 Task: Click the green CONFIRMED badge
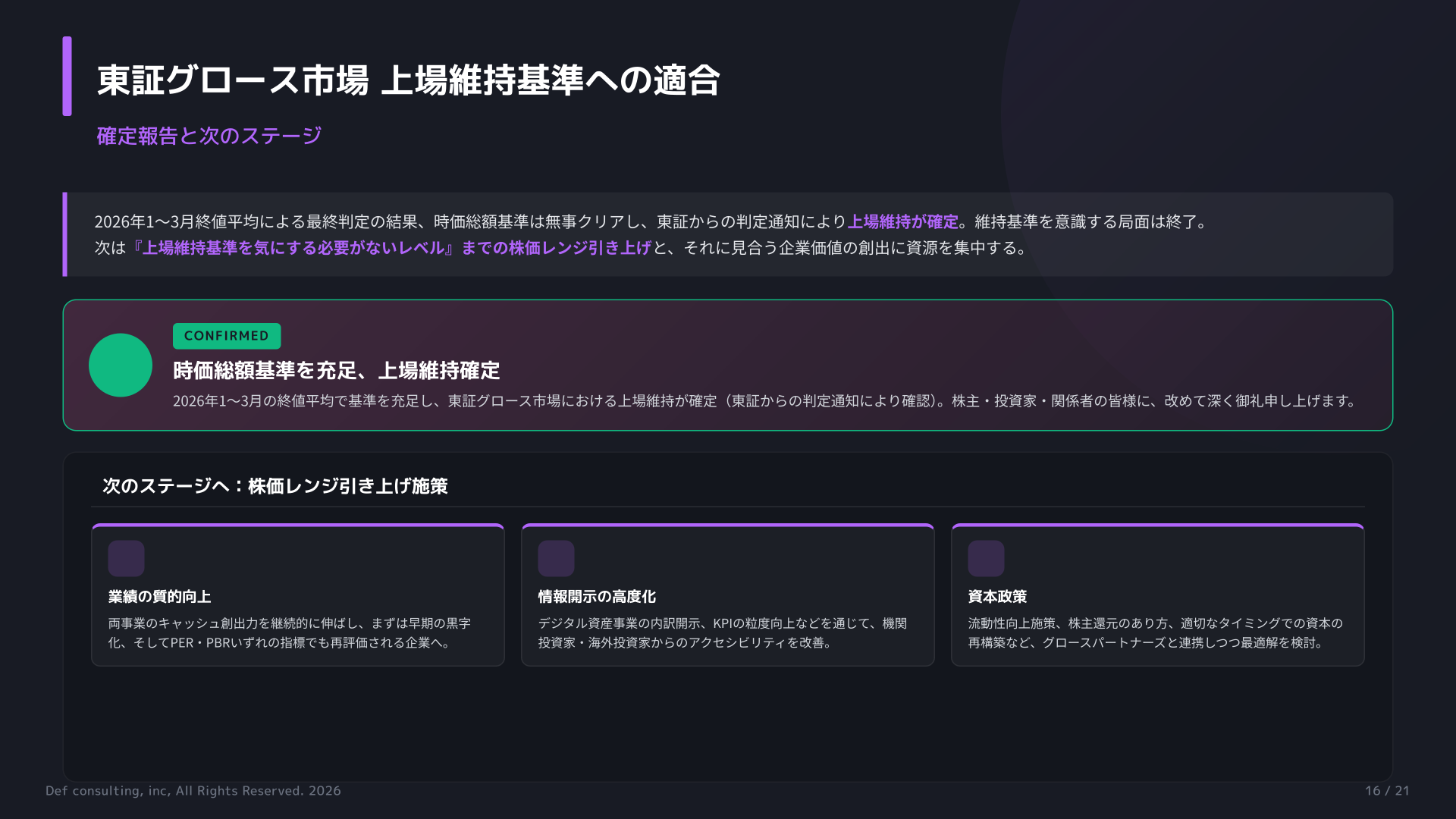click(227, 336)
